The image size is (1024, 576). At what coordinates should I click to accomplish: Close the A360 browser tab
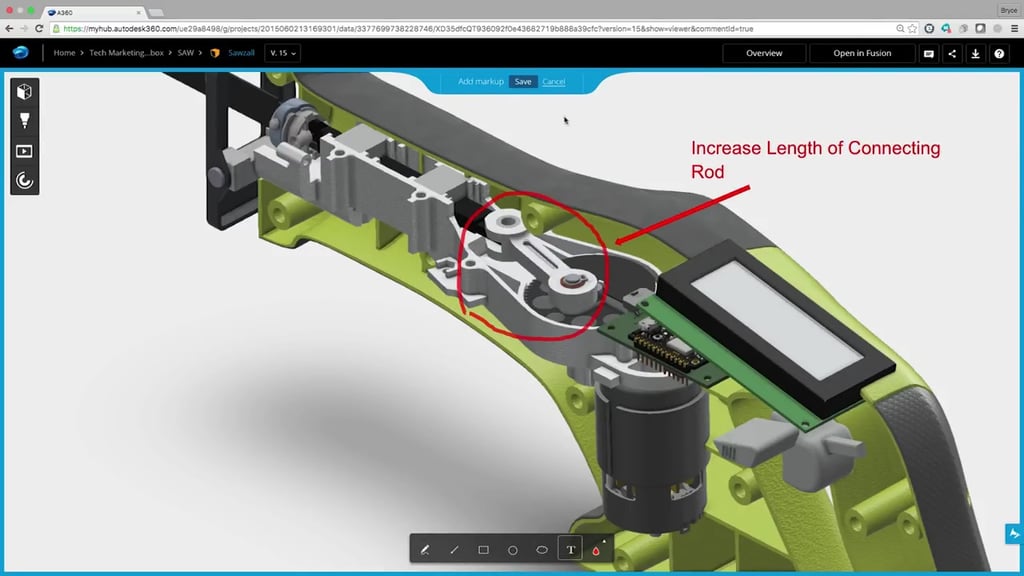click(138, 12)
